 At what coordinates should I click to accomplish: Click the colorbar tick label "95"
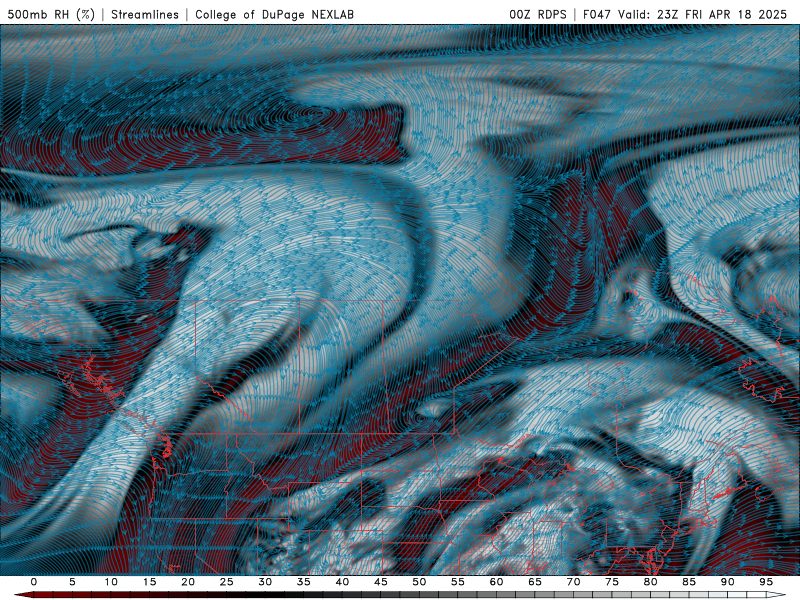[766, 582]
